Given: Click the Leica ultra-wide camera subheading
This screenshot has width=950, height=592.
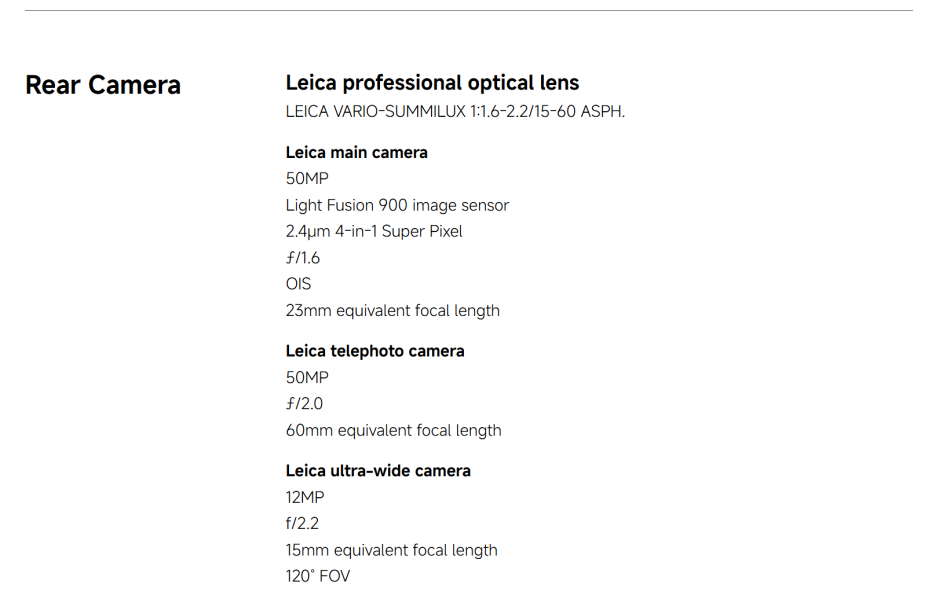Looking at the screenshot, I should tap(378, 471).
